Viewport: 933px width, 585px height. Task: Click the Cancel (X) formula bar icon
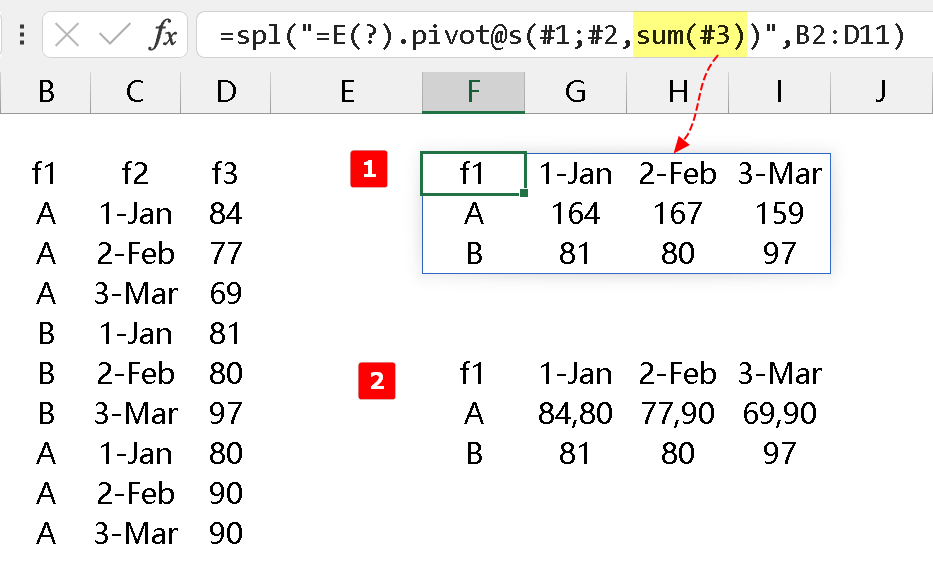click(x=67, y=36)
